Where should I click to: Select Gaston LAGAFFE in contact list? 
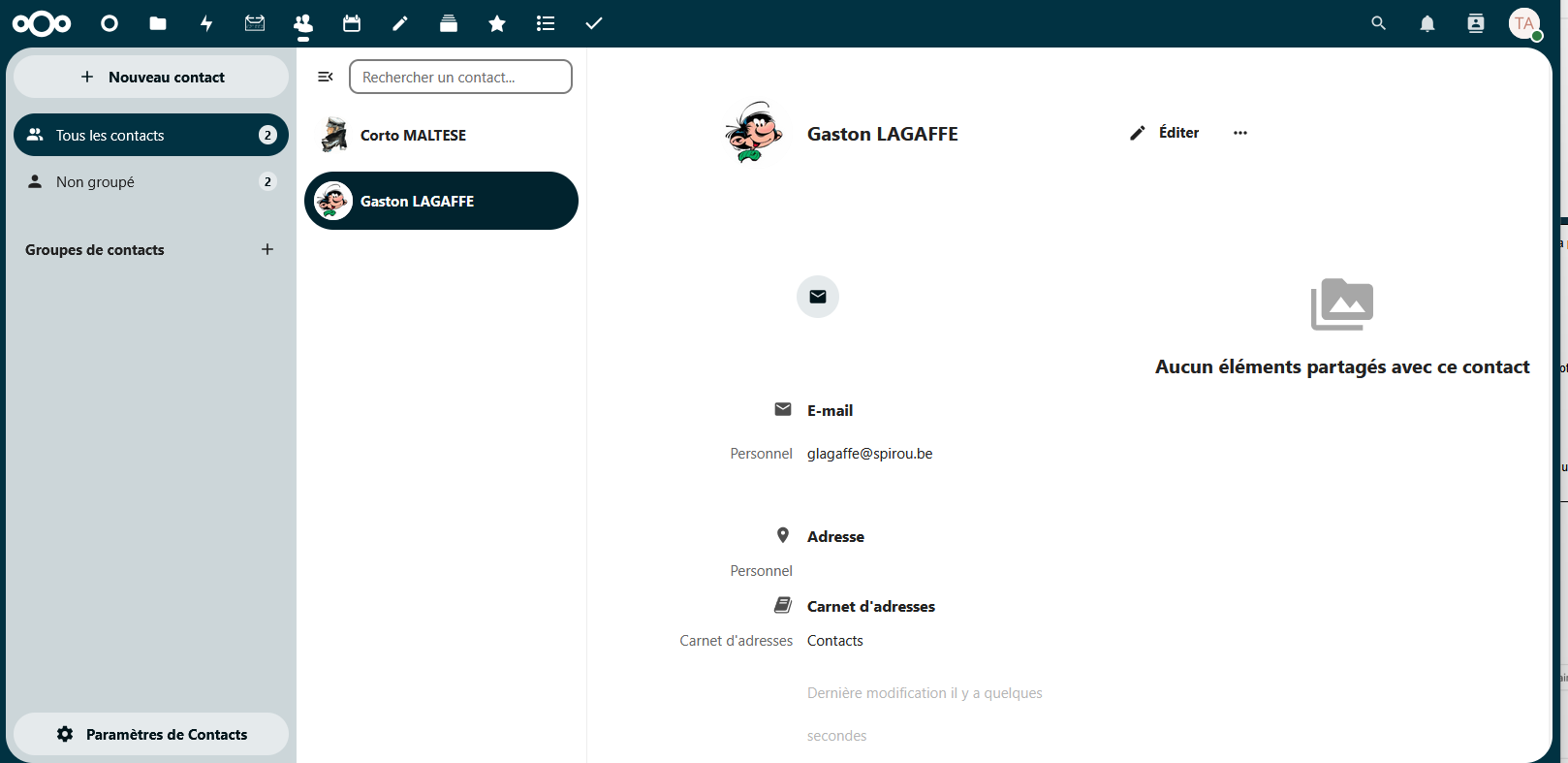click(441, 201)
